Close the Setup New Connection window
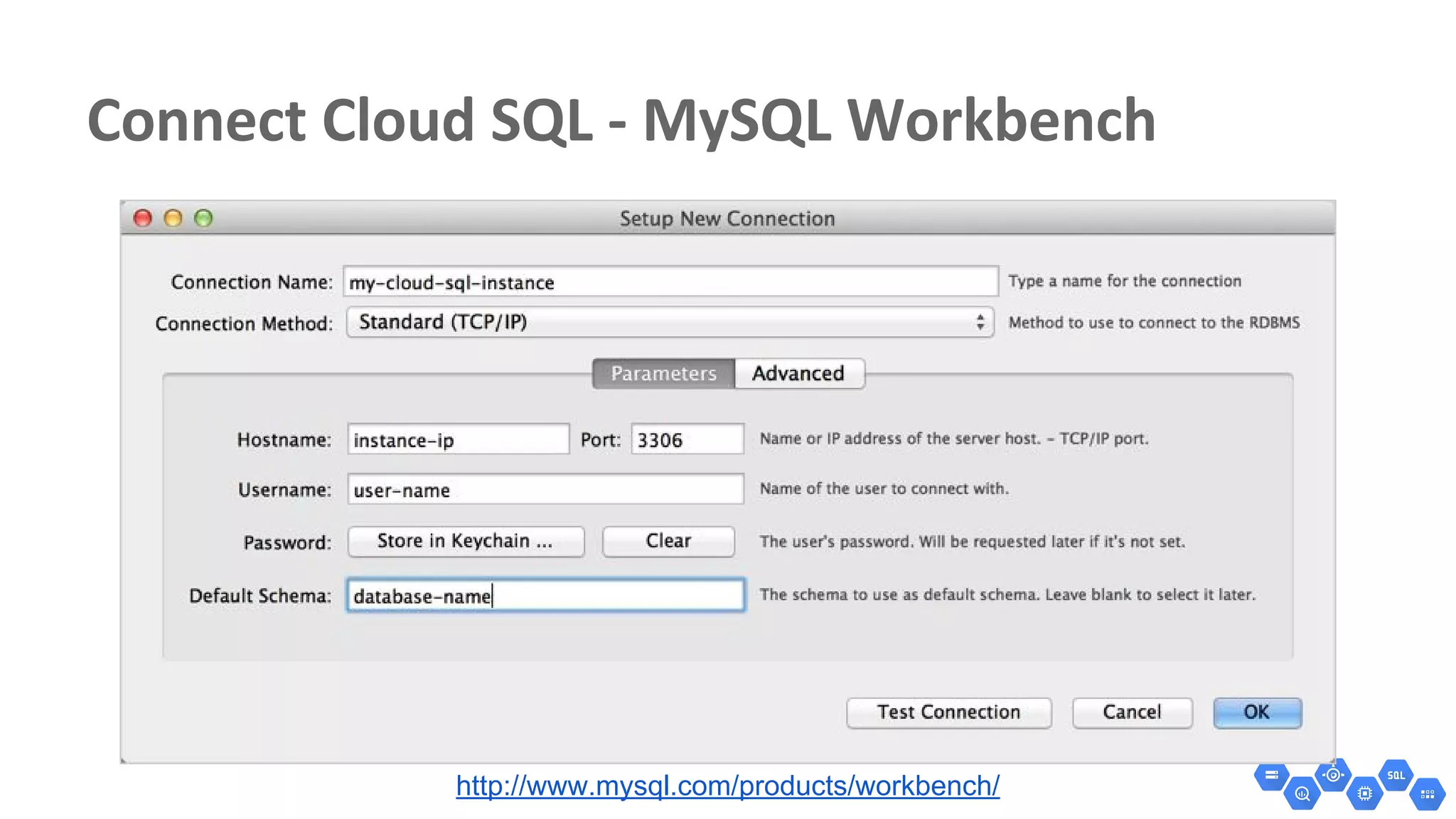The height and width of the screenshot is (819, 1456). (x=143, y=218)
